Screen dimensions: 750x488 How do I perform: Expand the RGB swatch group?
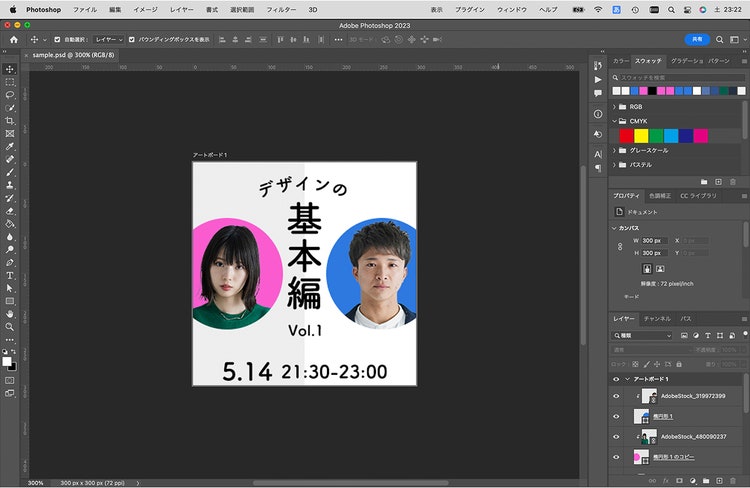615,107
